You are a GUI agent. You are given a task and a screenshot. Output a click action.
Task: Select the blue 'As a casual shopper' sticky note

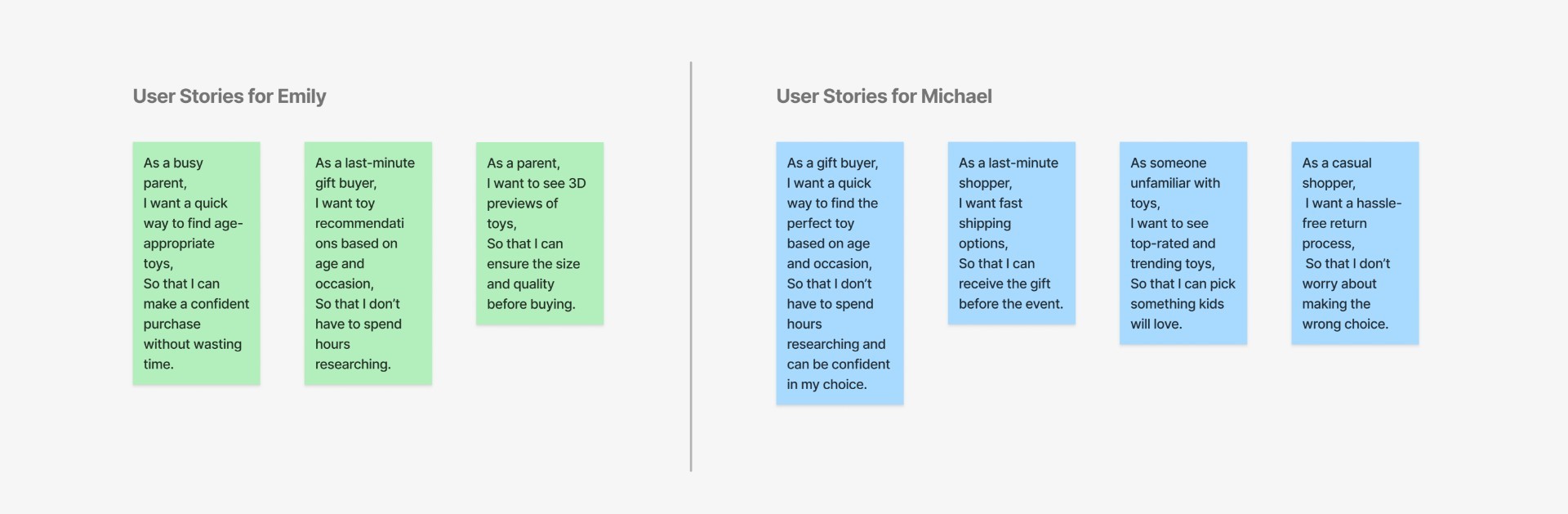point(1355,244)
